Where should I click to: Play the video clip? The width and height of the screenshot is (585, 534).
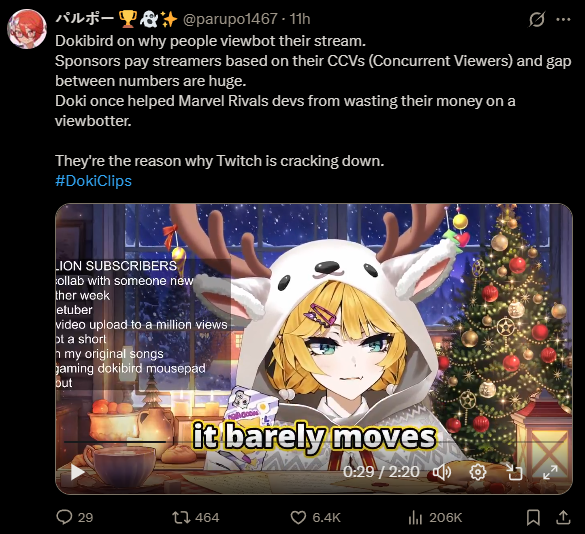[77, 472]
